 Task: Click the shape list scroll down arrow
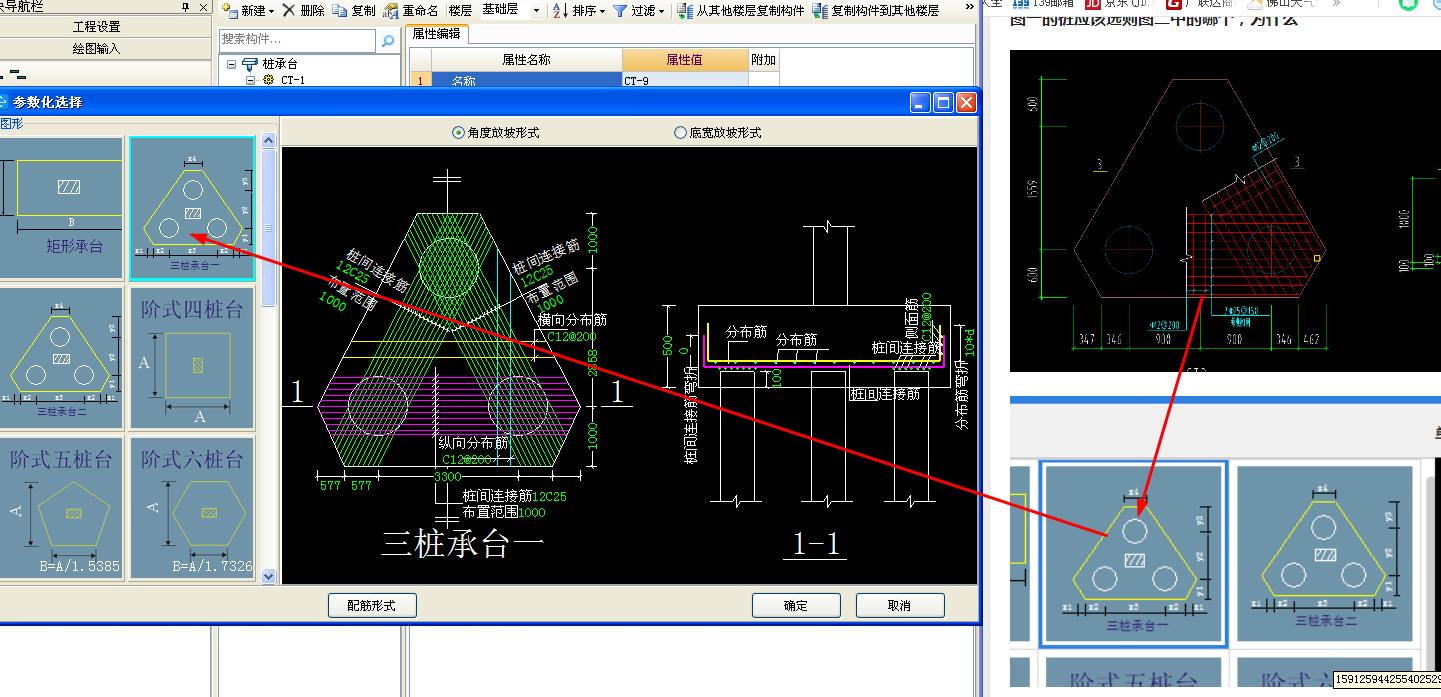coord(268,577)
